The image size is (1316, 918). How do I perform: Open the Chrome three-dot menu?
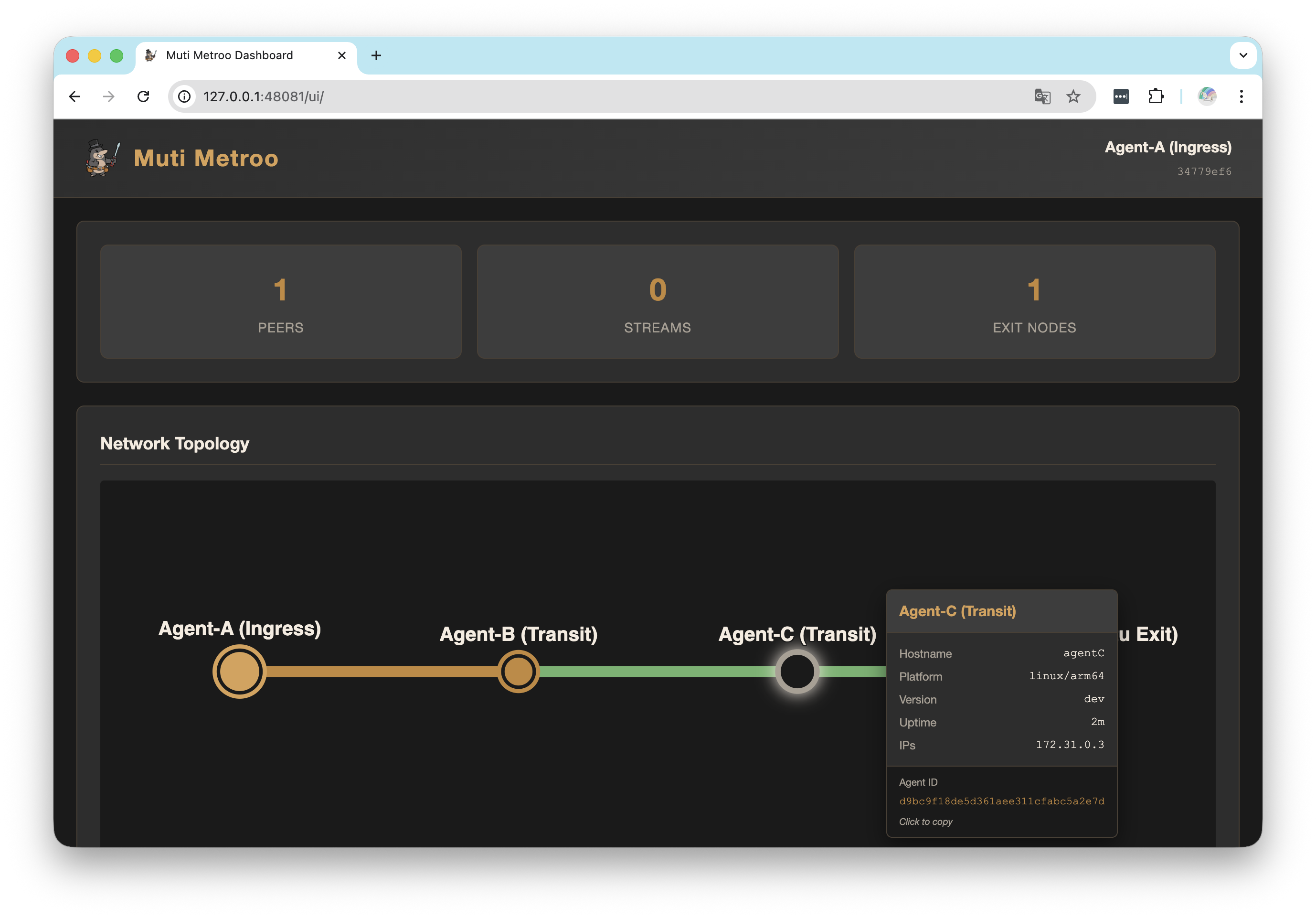[1242, 96]
